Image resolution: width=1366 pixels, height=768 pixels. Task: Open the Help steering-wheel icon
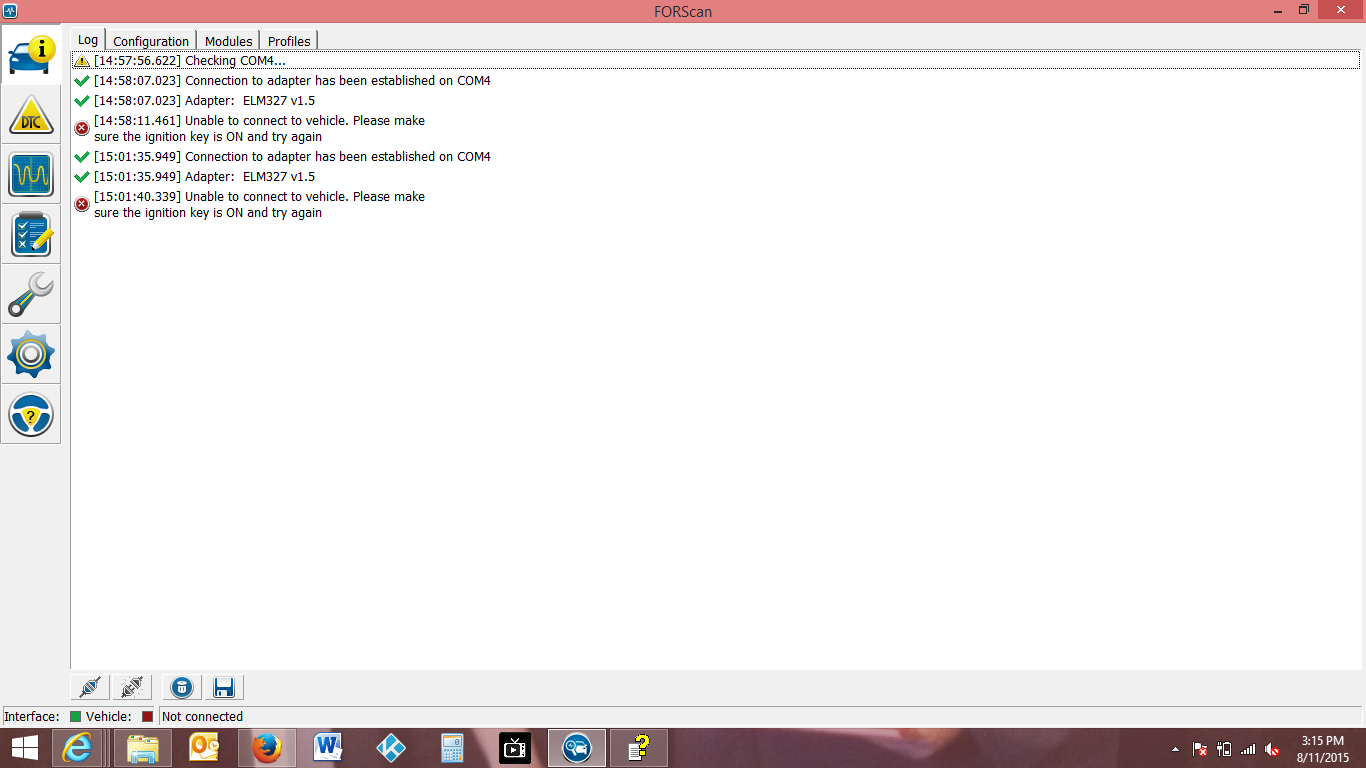coord(30,414)
